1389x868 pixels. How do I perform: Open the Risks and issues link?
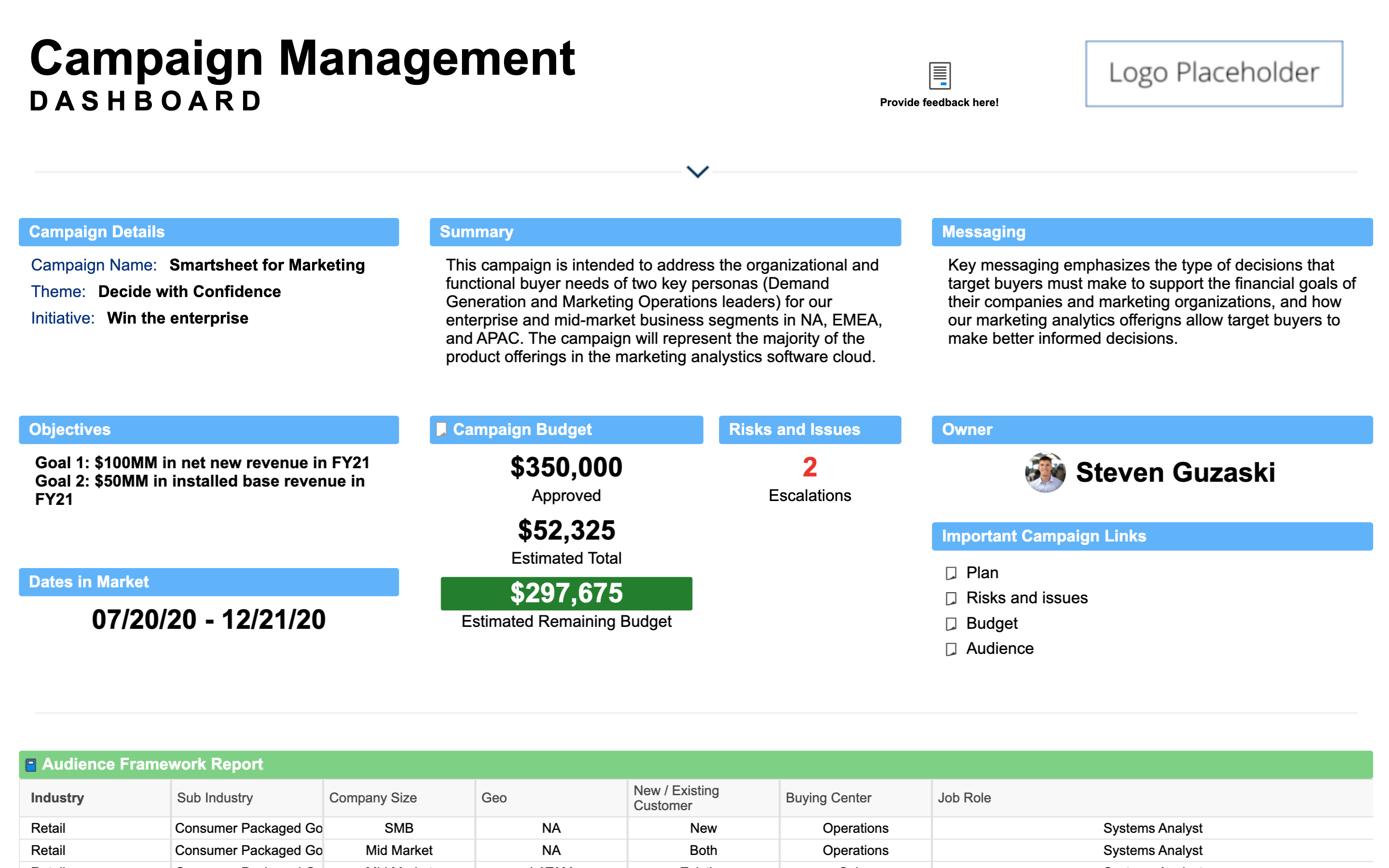pos(1027,597)
